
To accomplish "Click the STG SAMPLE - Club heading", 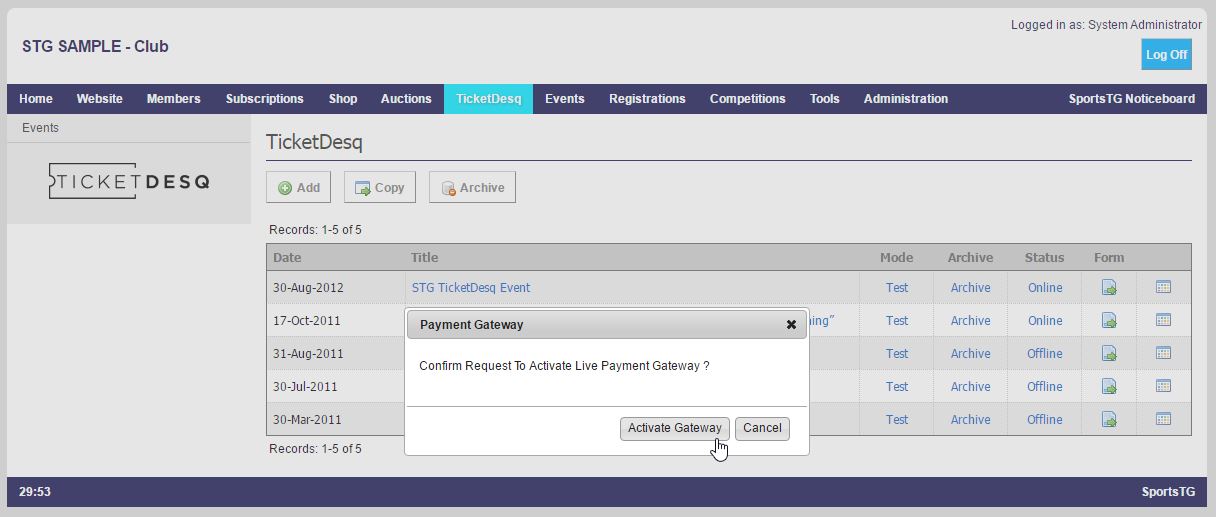I will pyautogui.click(x=95, y=47).
